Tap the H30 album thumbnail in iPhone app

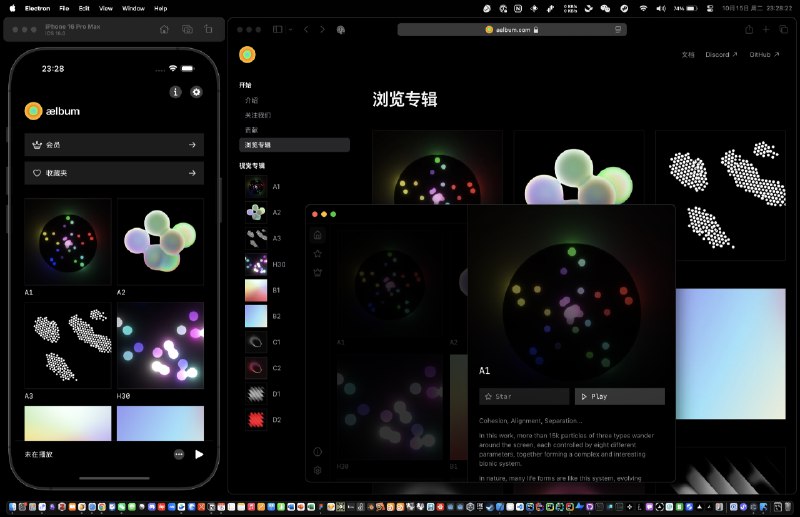tap(160, 346)
